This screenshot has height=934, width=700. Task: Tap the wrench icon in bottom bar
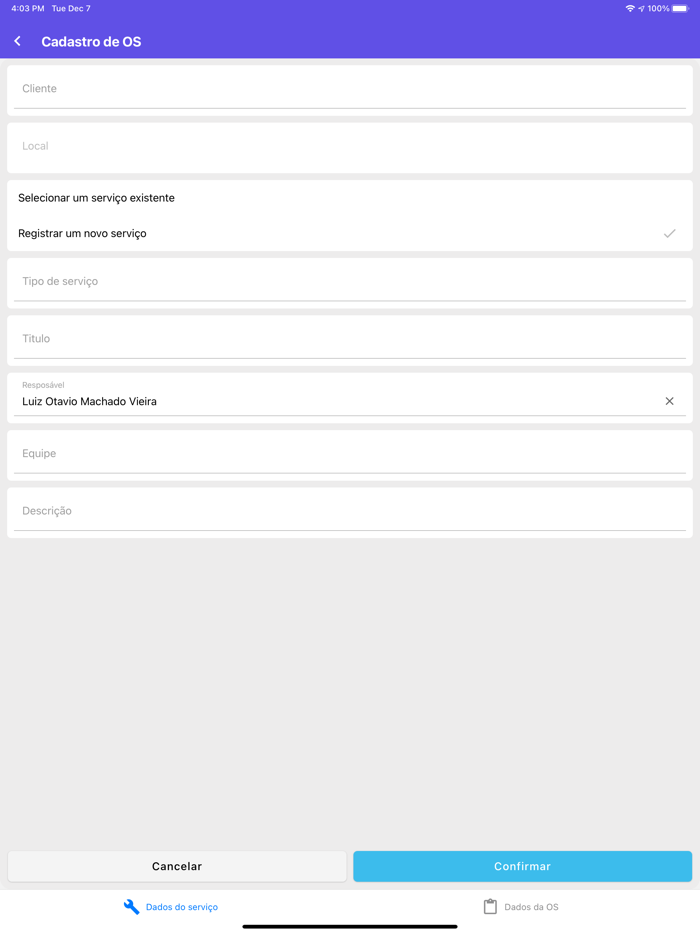(131, 907)
